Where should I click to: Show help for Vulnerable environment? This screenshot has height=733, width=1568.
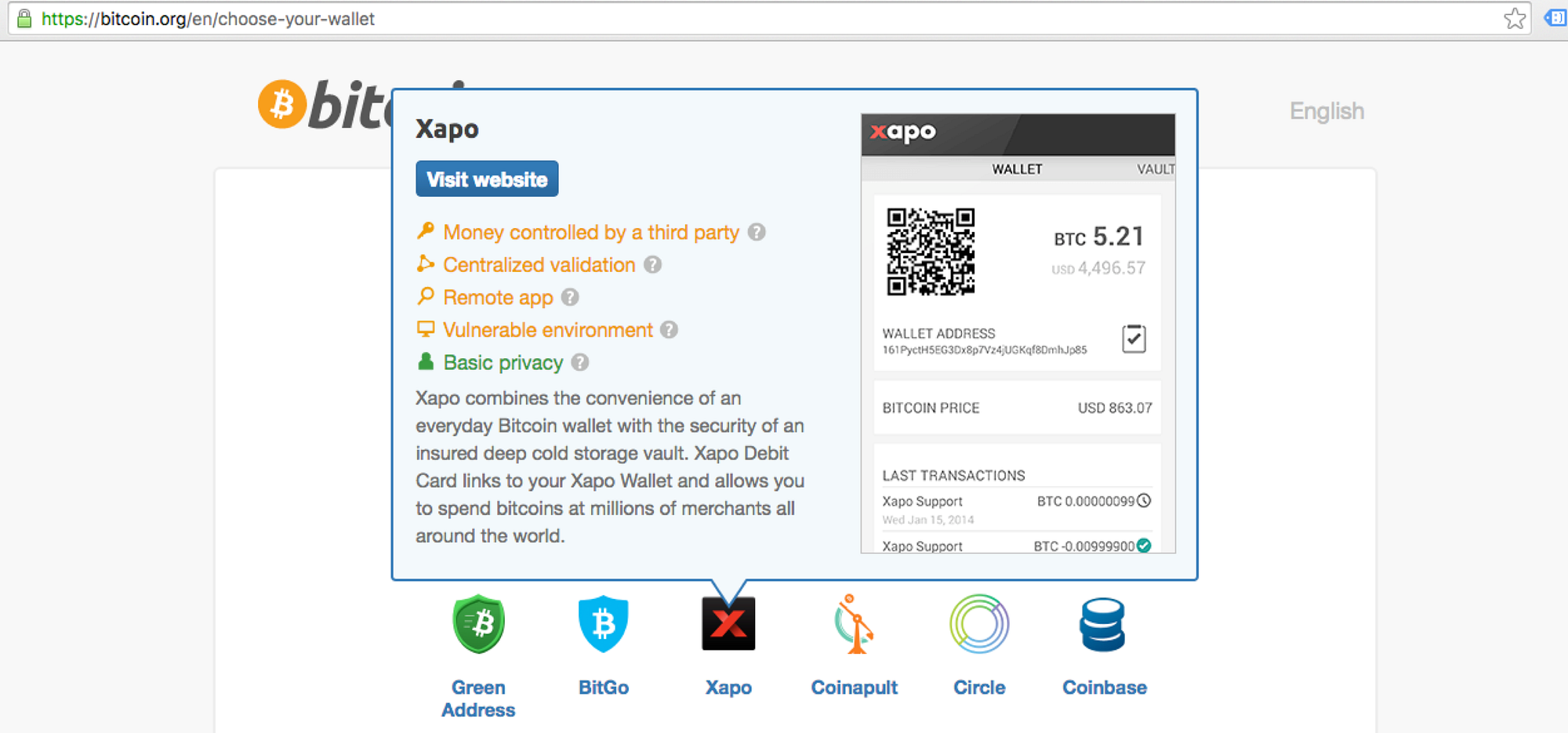(x=669, y=330)
